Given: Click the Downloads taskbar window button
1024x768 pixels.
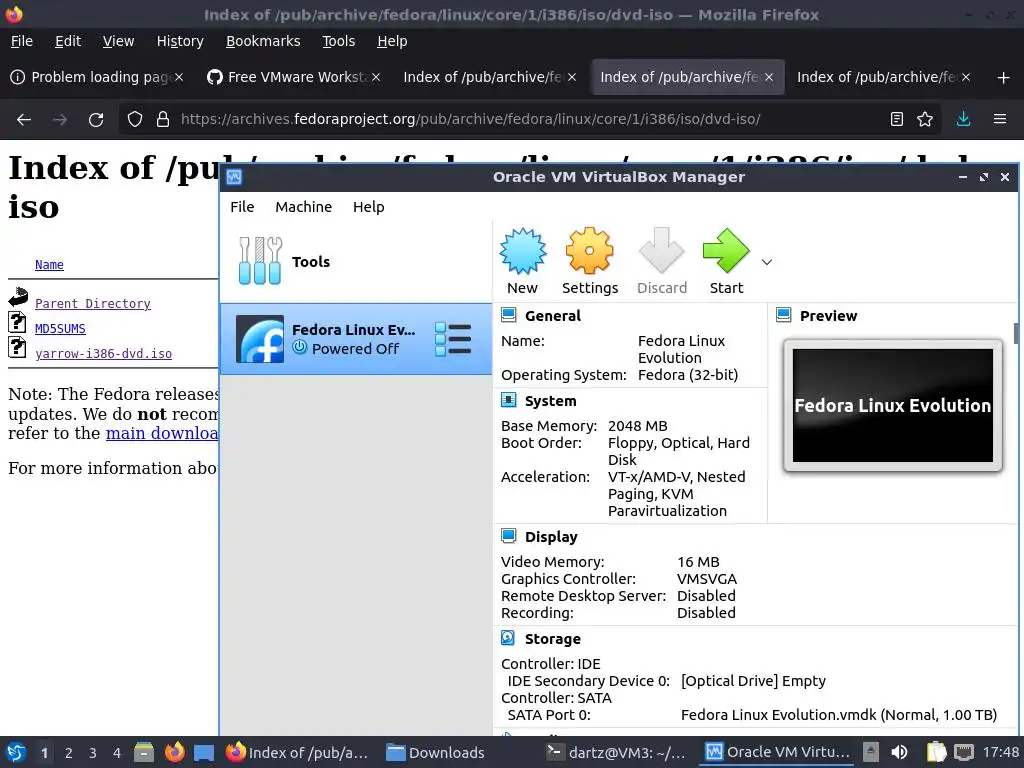Looking at the screenshot, I should pos(435,752).
